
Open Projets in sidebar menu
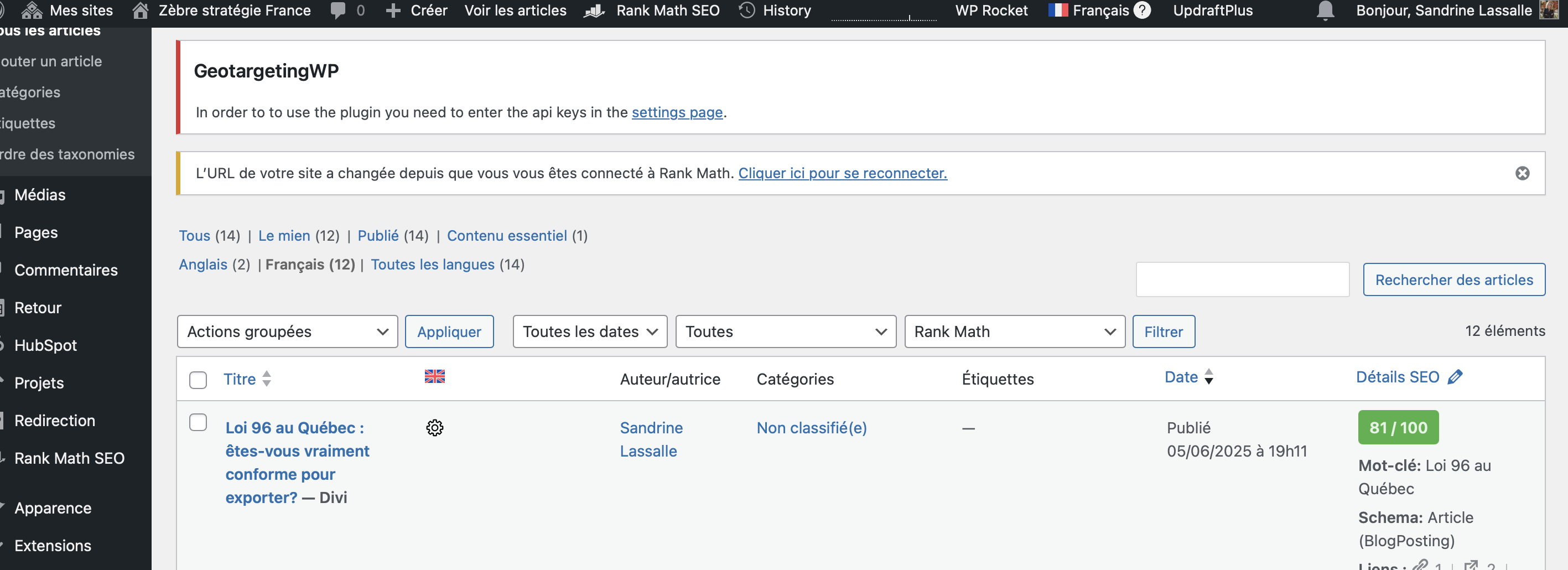(39, 383)
